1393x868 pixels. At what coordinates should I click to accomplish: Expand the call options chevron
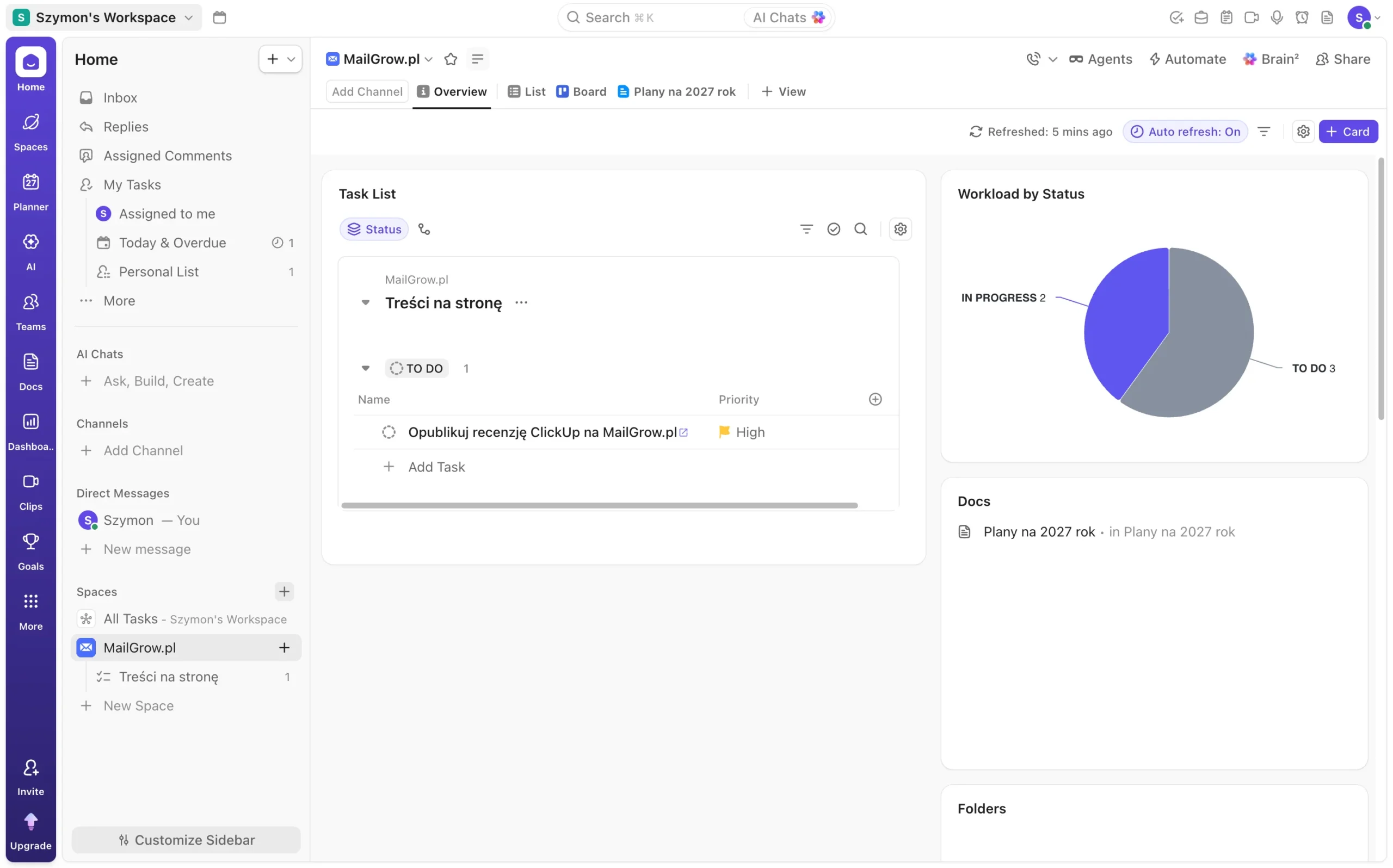(1052, 59)
